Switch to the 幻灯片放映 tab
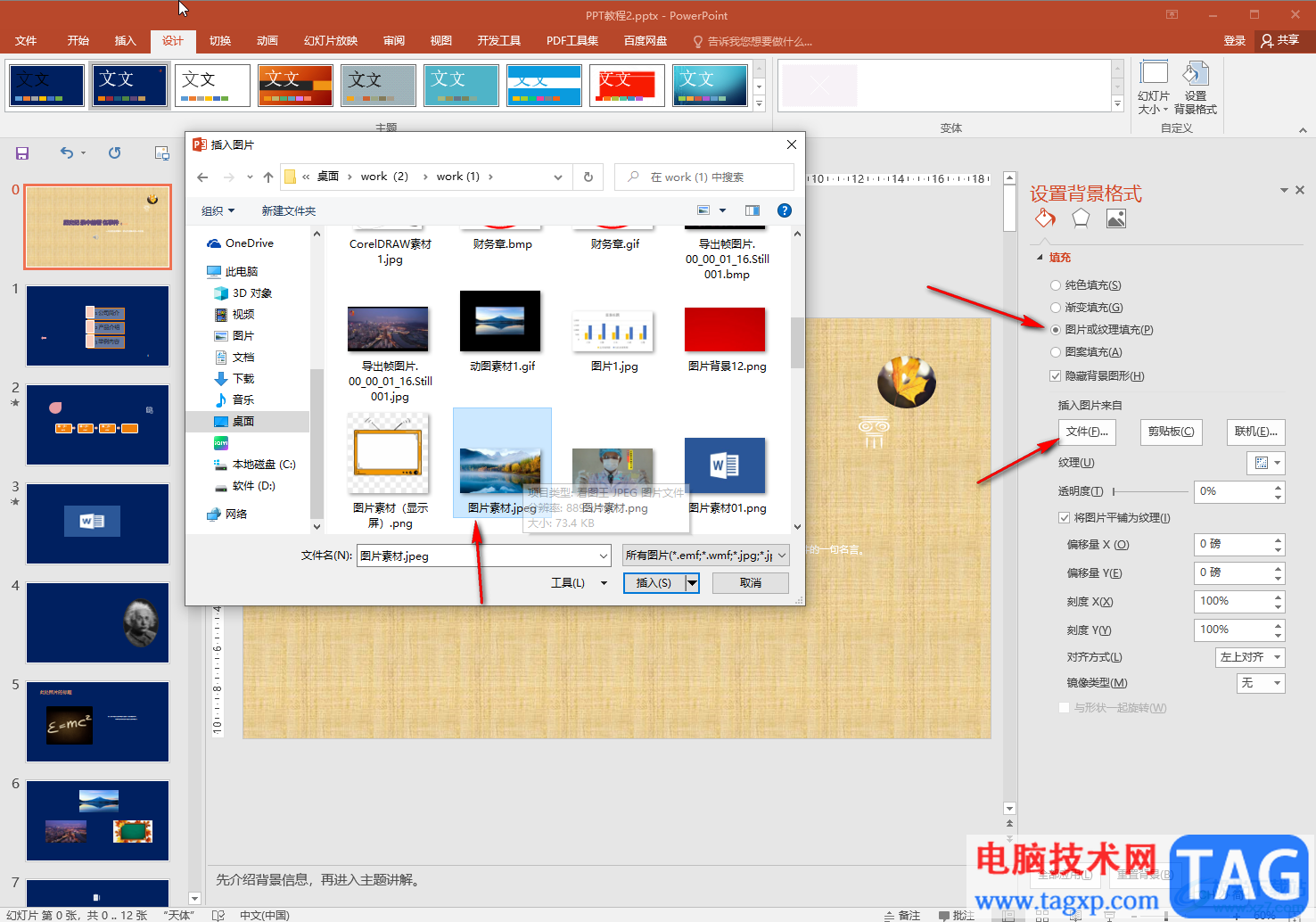This screenshot has width=1316, height=922. click(x=331, y=41)
